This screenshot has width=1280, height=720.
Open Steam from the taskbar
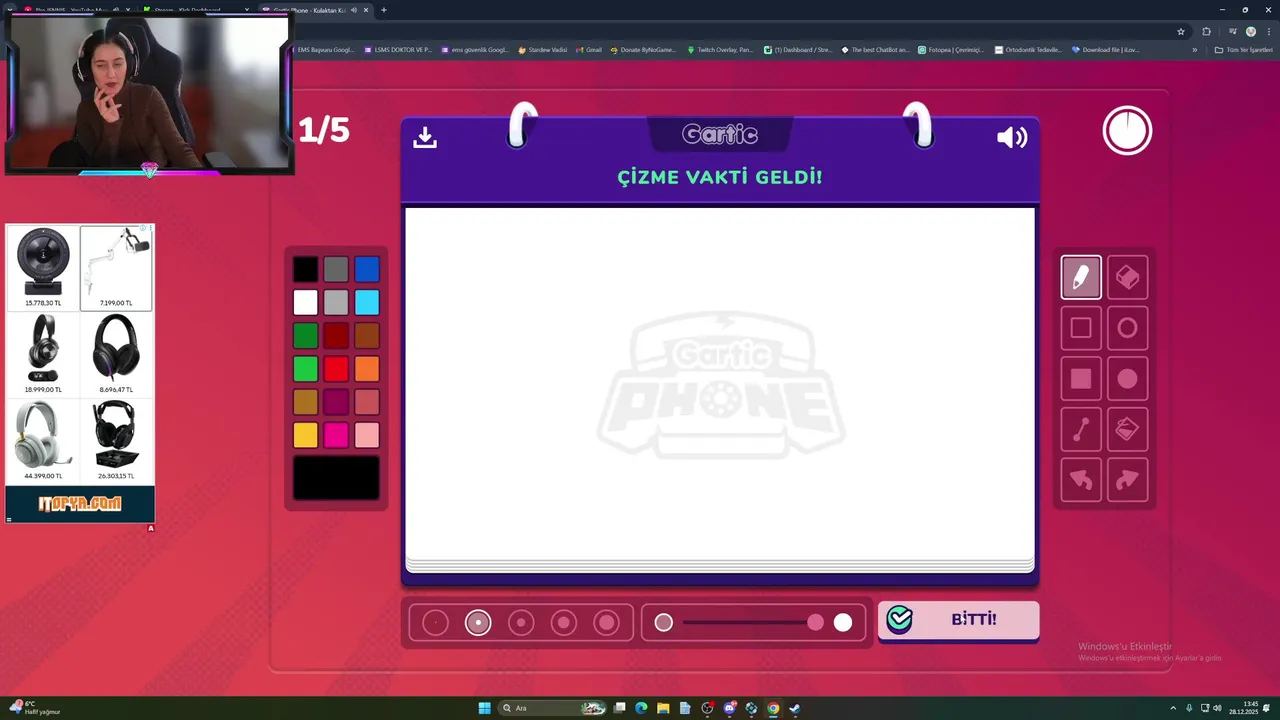tap(795, 708)
